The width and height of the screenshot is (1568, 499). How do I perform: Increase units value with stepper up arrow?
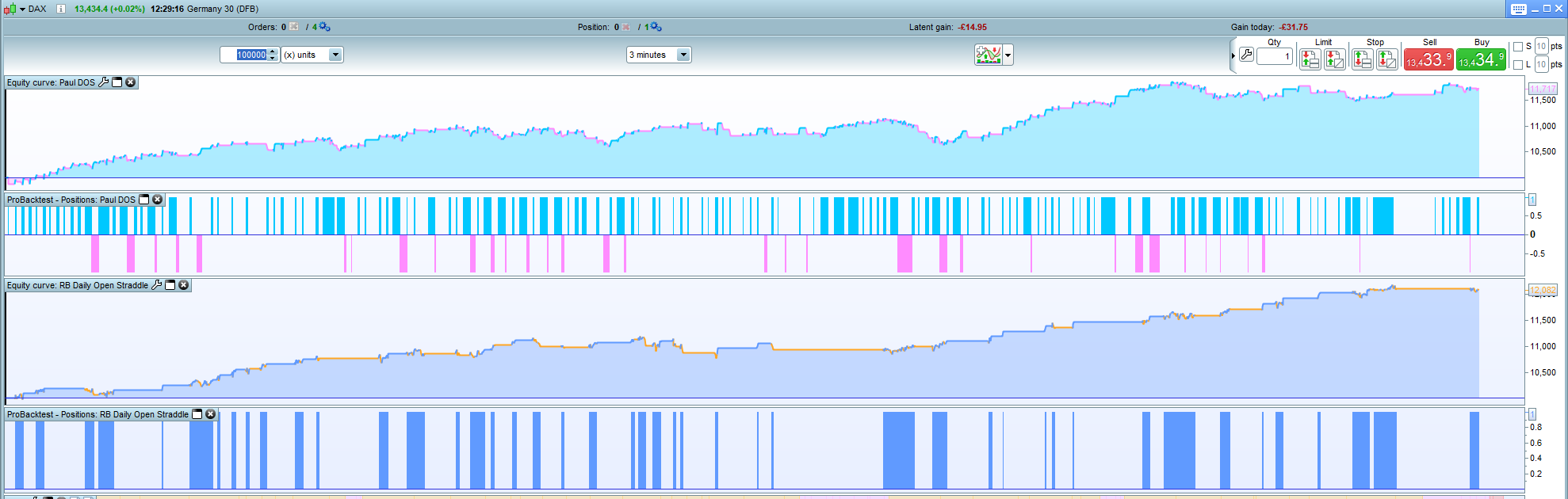pos(273,51)
